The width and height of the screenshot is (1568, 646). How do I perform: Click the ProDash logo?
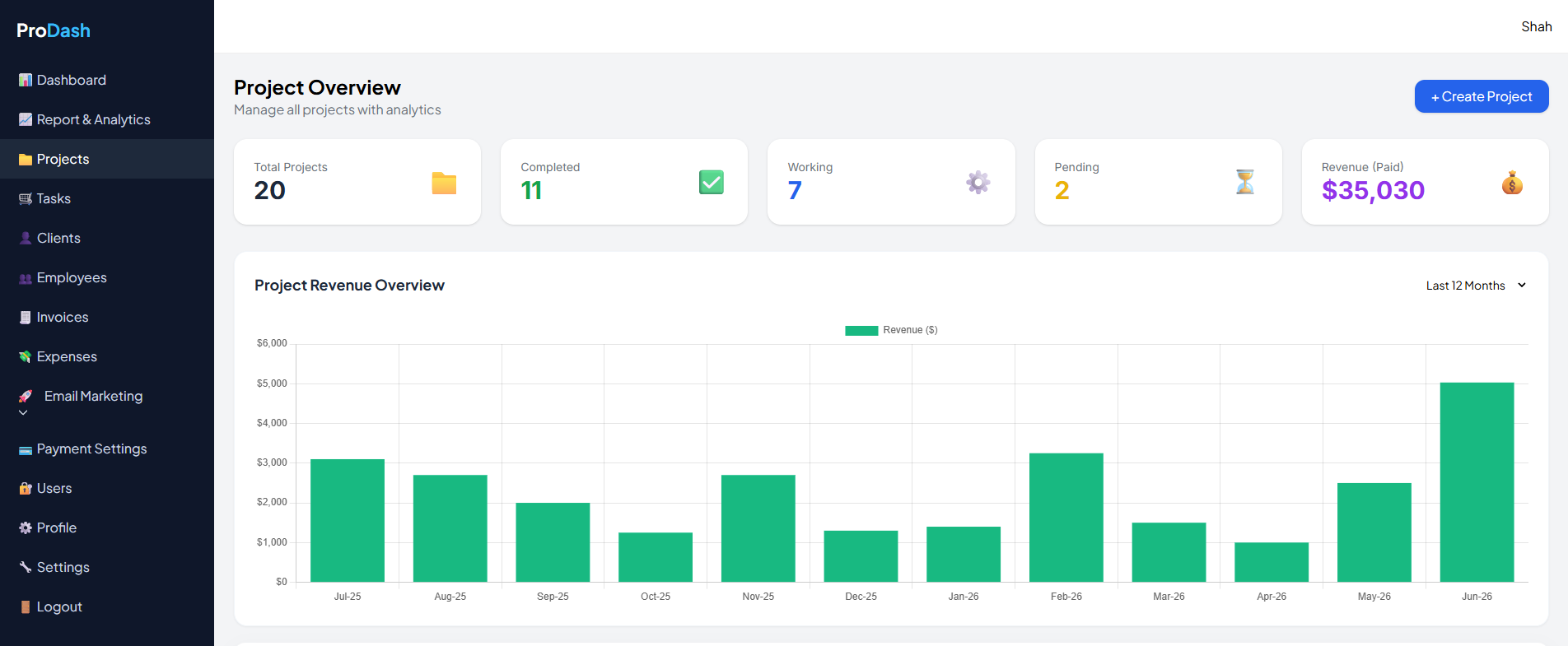coord(54,30)
